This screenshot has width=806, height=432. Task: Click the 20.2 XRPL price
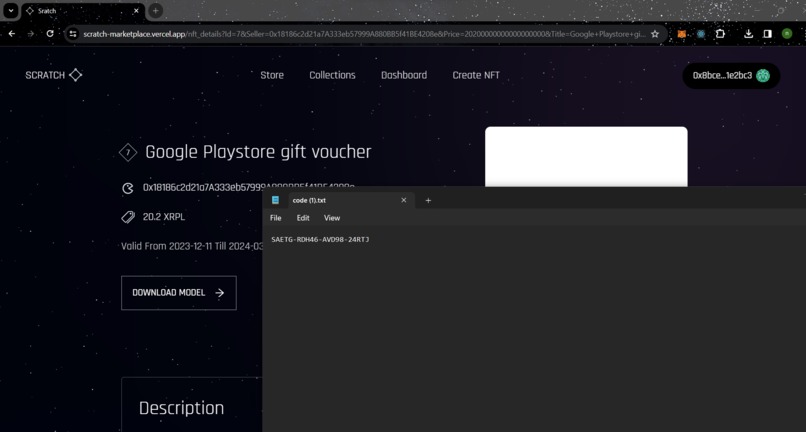point(164,217)
